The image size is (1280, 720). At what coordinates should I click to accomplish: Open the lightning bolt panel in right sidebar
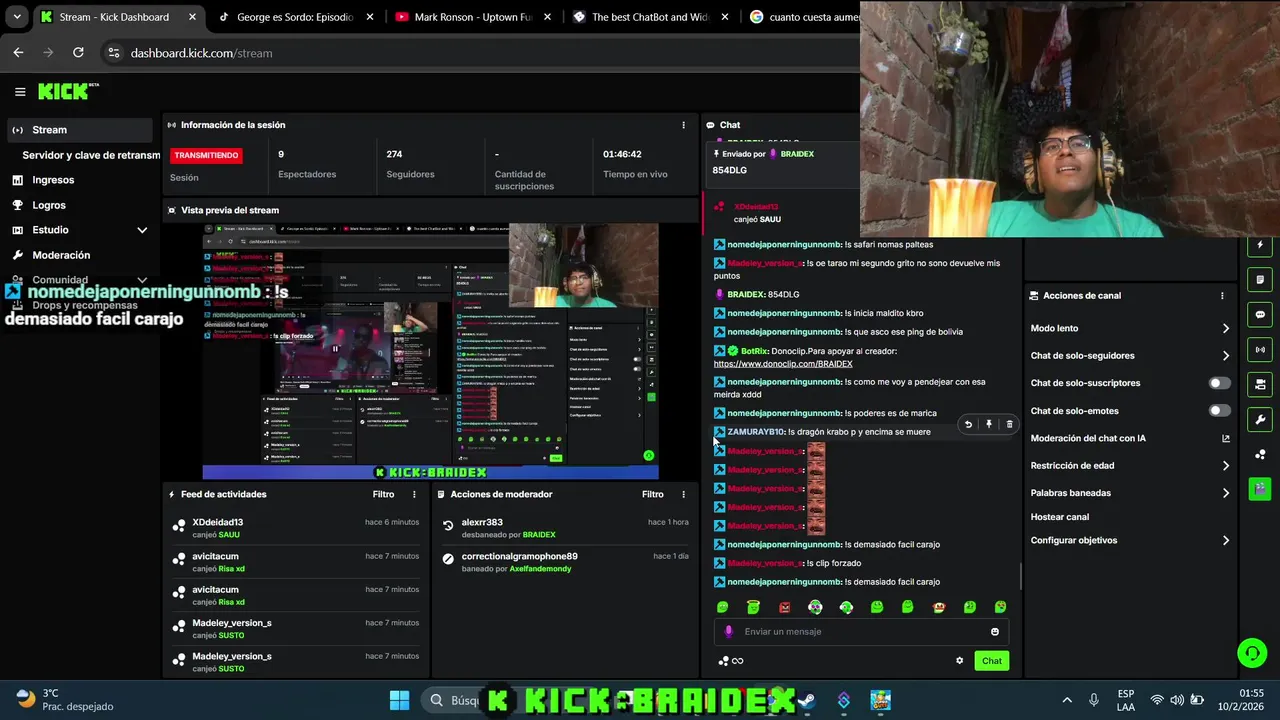(x=1260, y=245)
